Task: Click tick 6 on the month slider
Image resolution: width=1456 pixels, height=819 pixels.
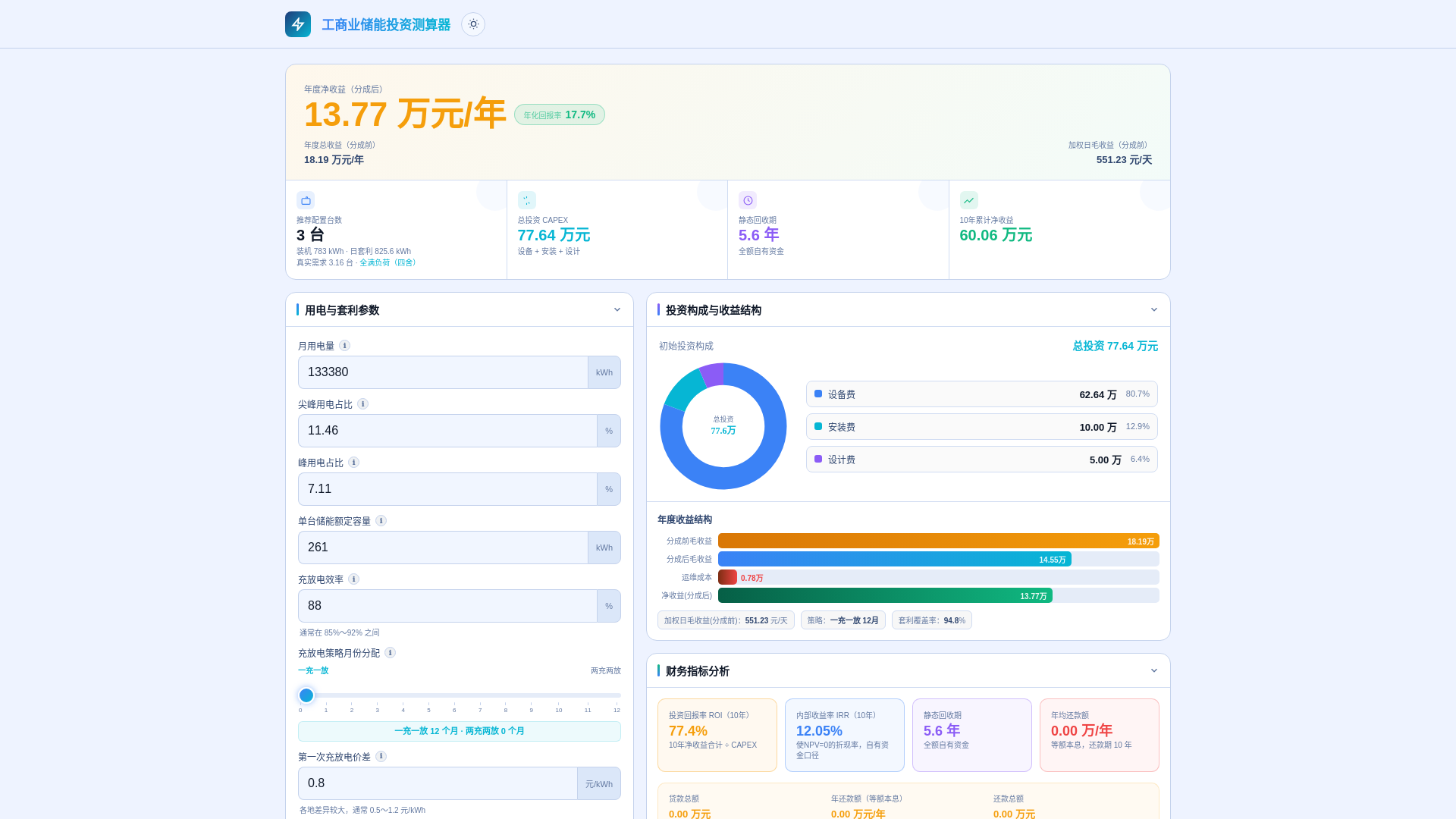Action: coord(454,708)
